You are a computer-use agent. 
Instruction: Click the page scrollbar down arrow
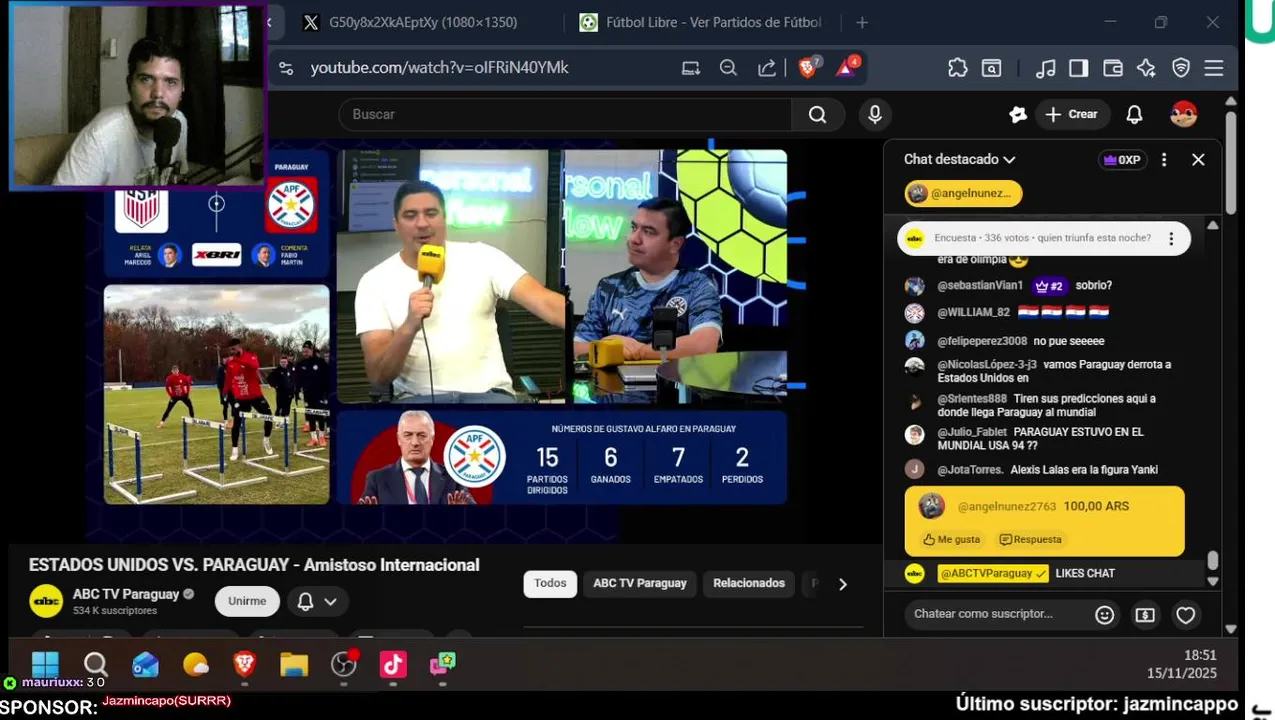click(x=1231, y=629)
